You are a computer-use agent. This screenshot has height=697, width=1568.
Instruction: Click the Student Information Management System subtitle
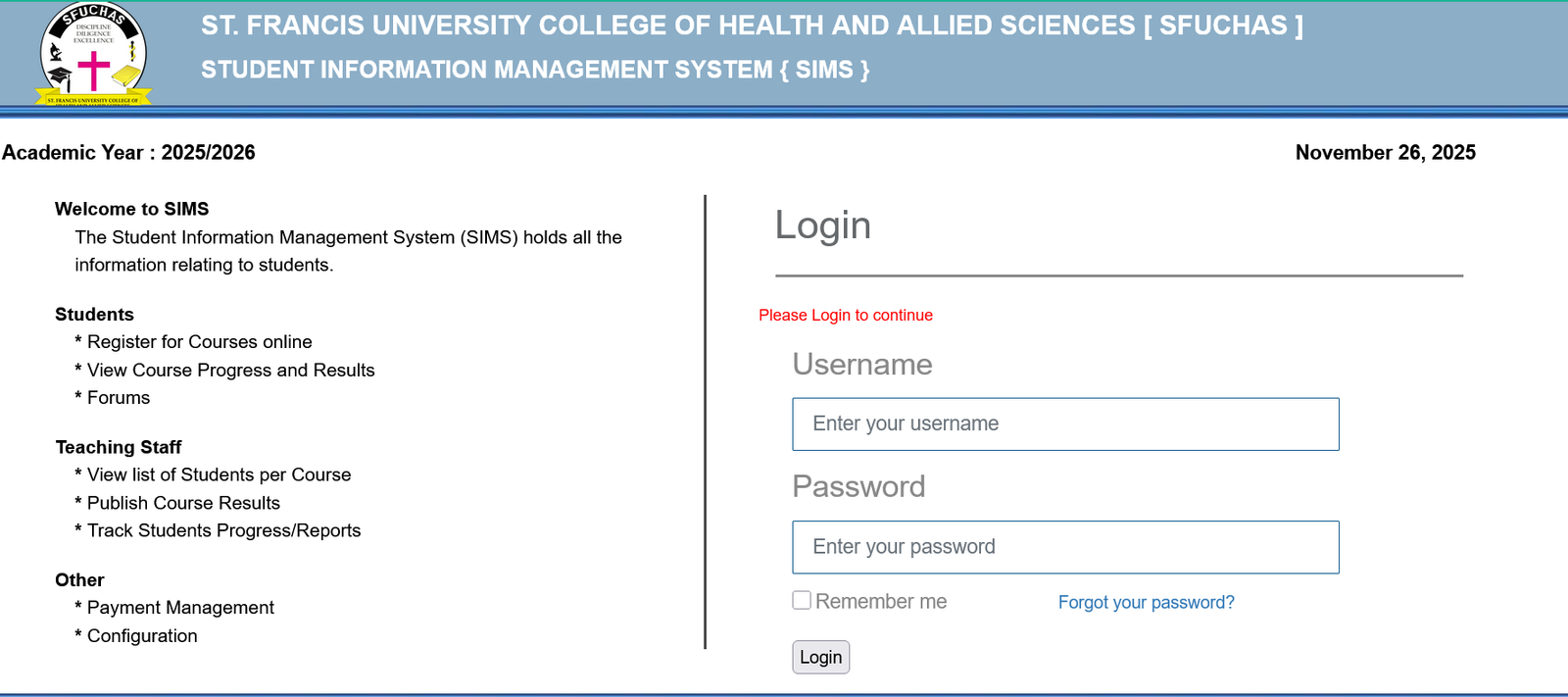click(535, 70)
